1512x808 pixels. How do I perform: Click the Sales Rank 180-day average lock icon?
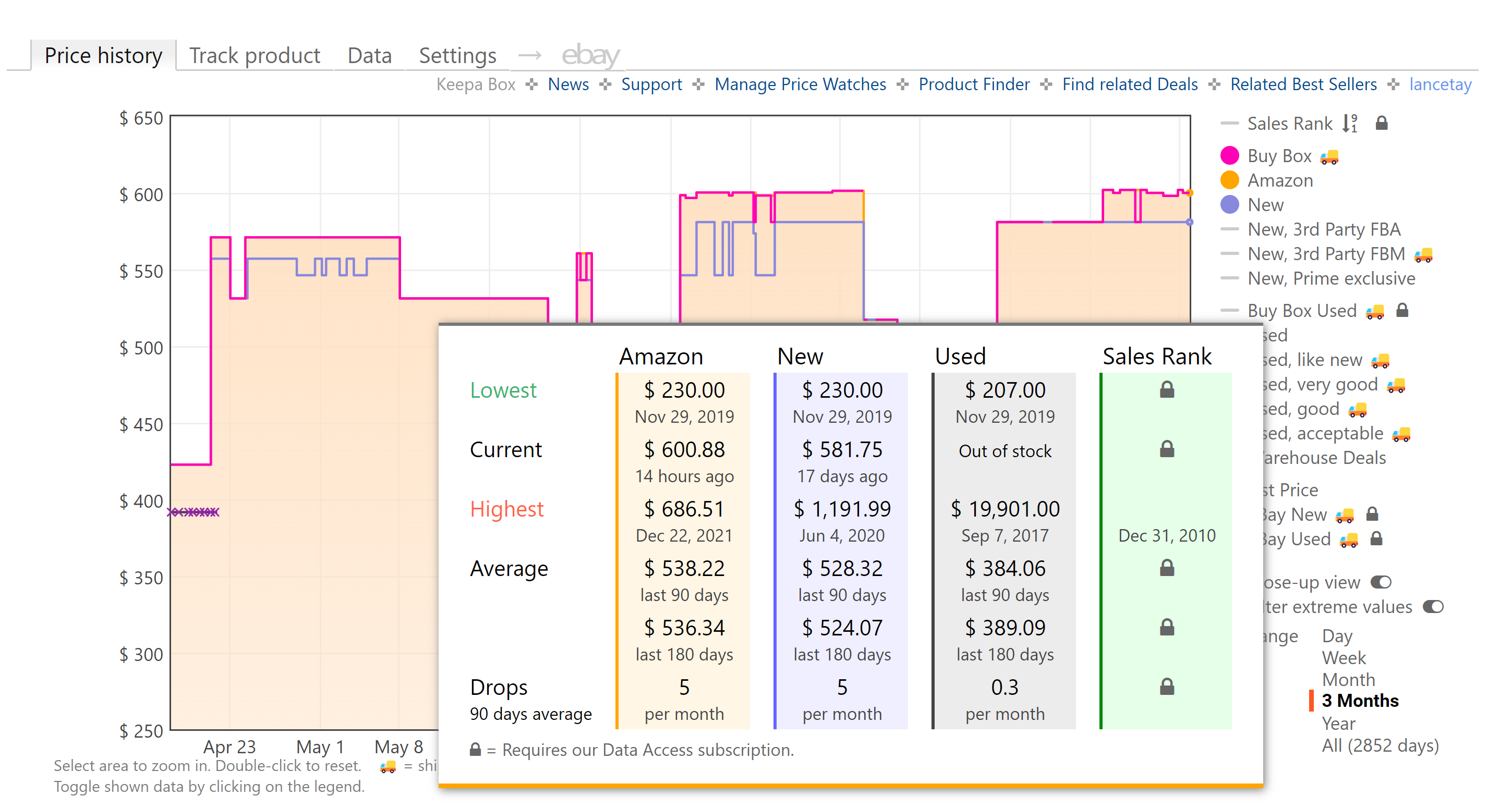1166,627
